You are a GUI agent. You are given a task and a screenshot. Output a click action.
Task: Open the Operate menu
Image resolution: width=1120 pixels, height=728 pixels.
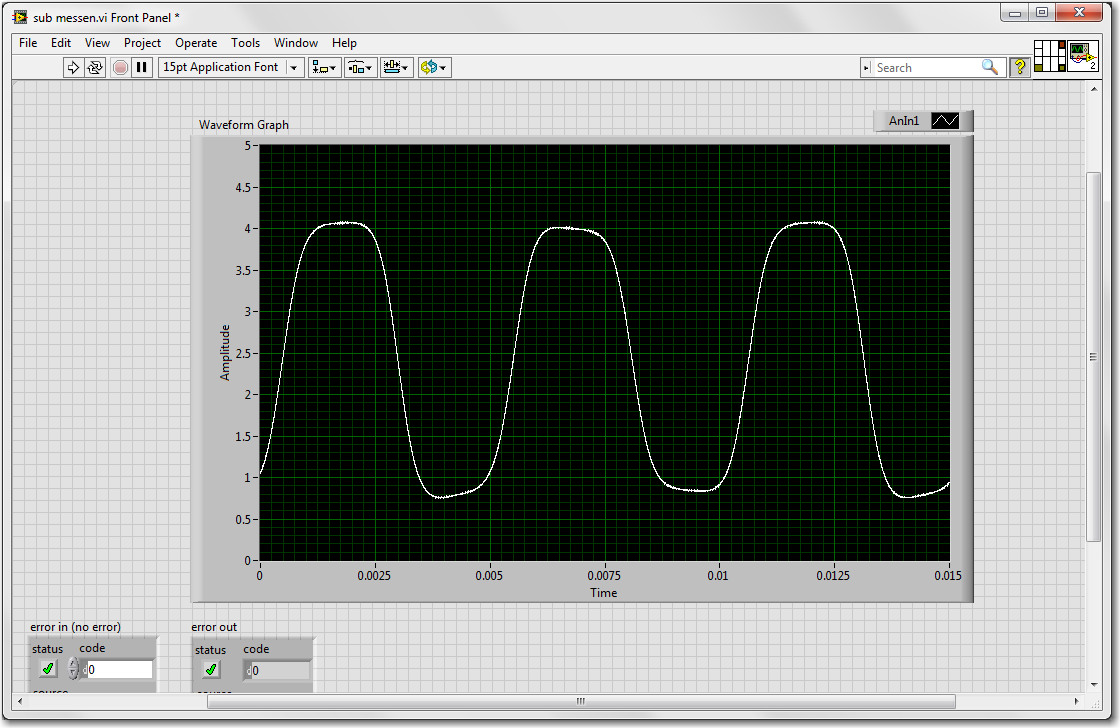pos(196,43)
